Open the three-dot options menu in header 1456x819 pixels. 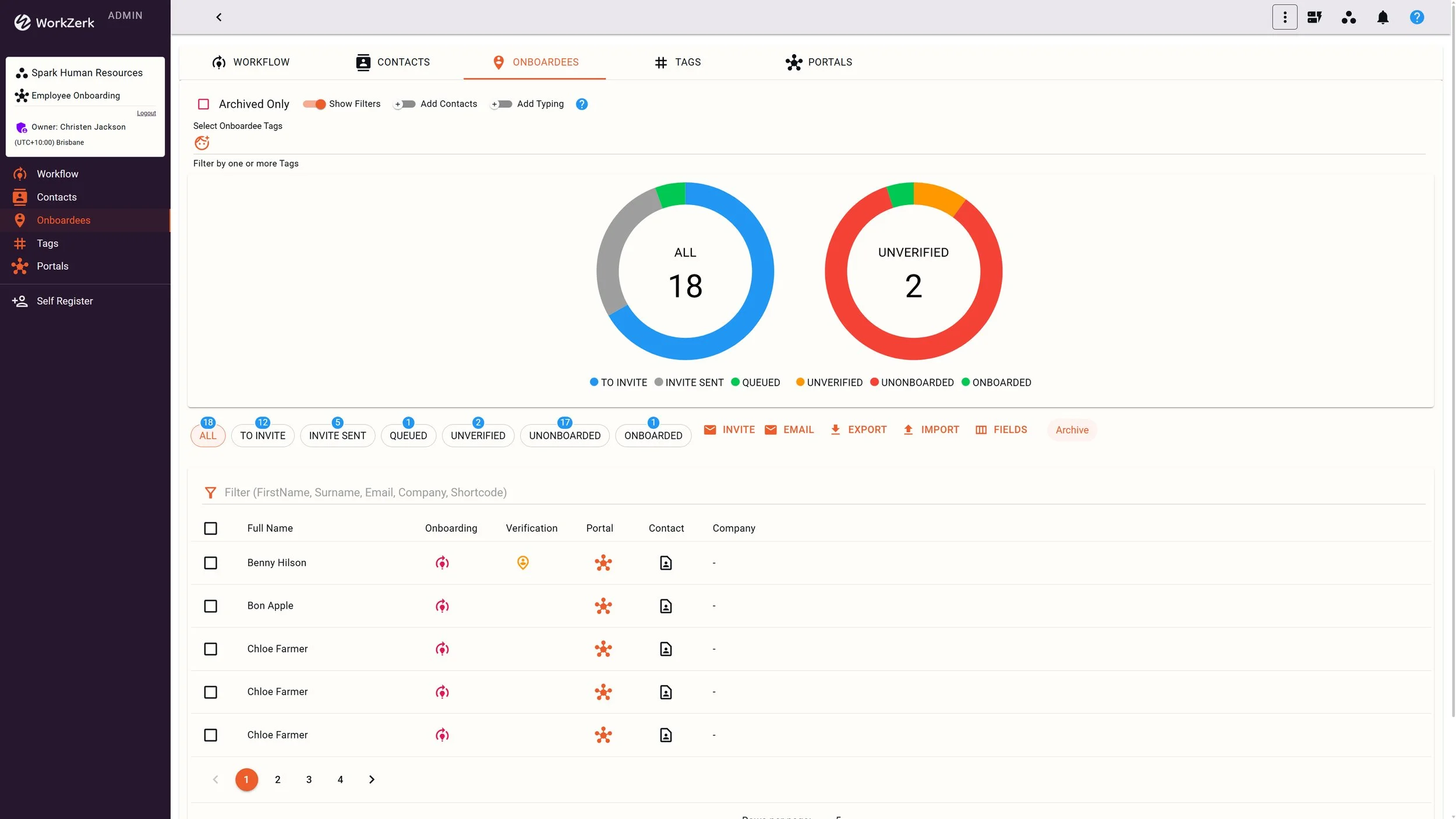pos(1284,17)
